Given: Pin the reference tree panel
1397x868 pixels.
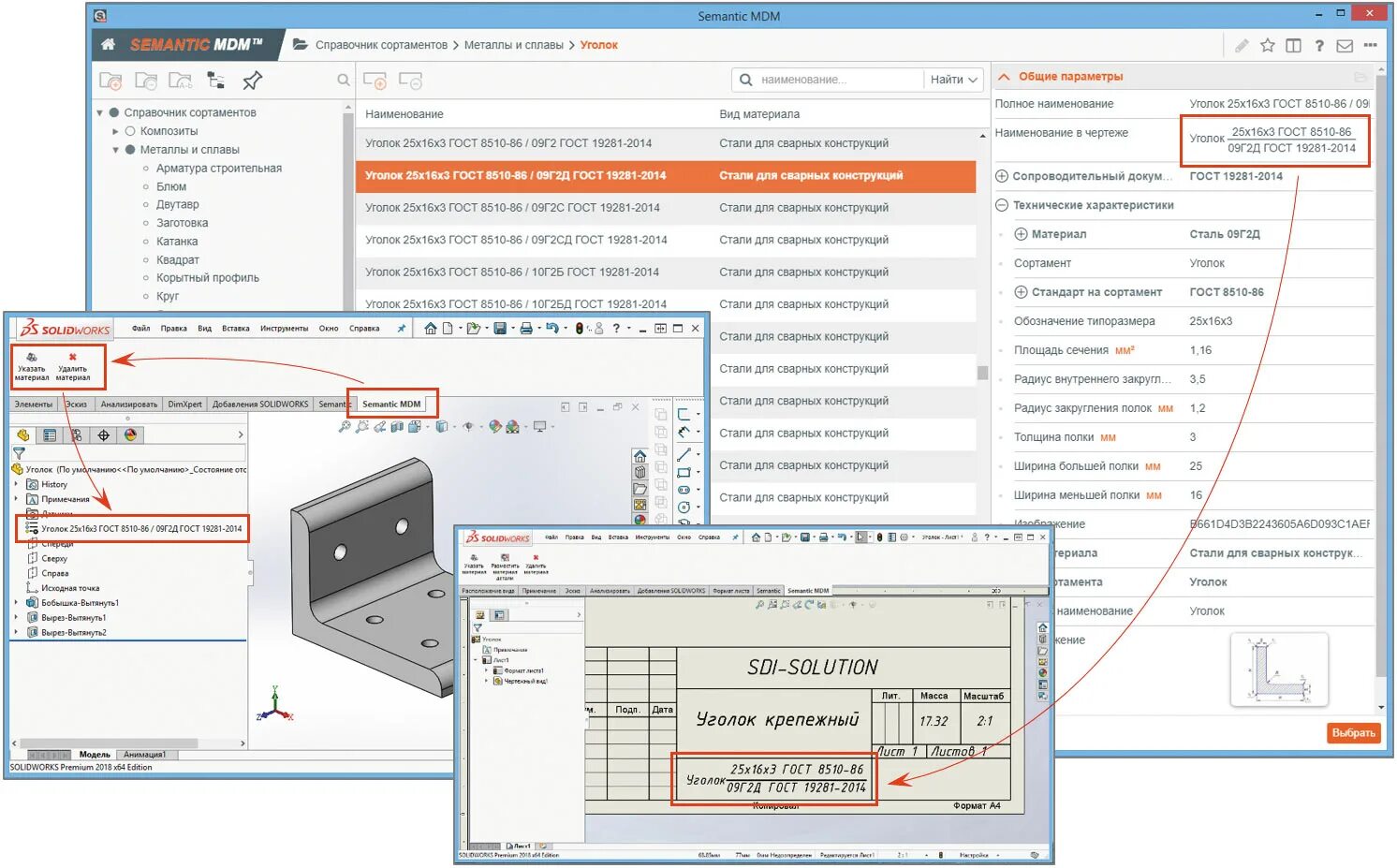Looking at the screenshot, I should point(252,81).
